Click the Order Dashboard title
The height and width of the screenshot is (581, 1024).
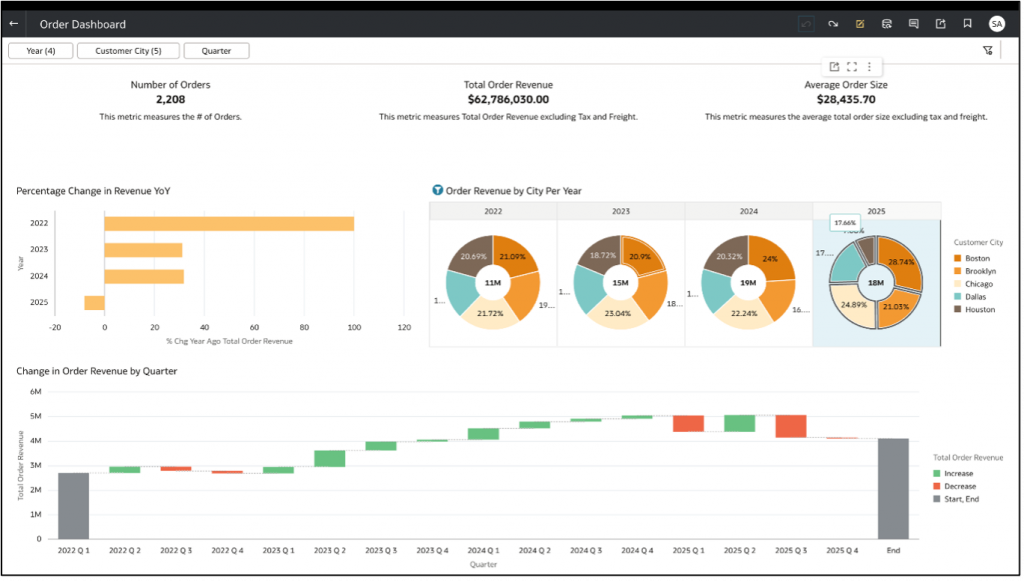point(83,25)
